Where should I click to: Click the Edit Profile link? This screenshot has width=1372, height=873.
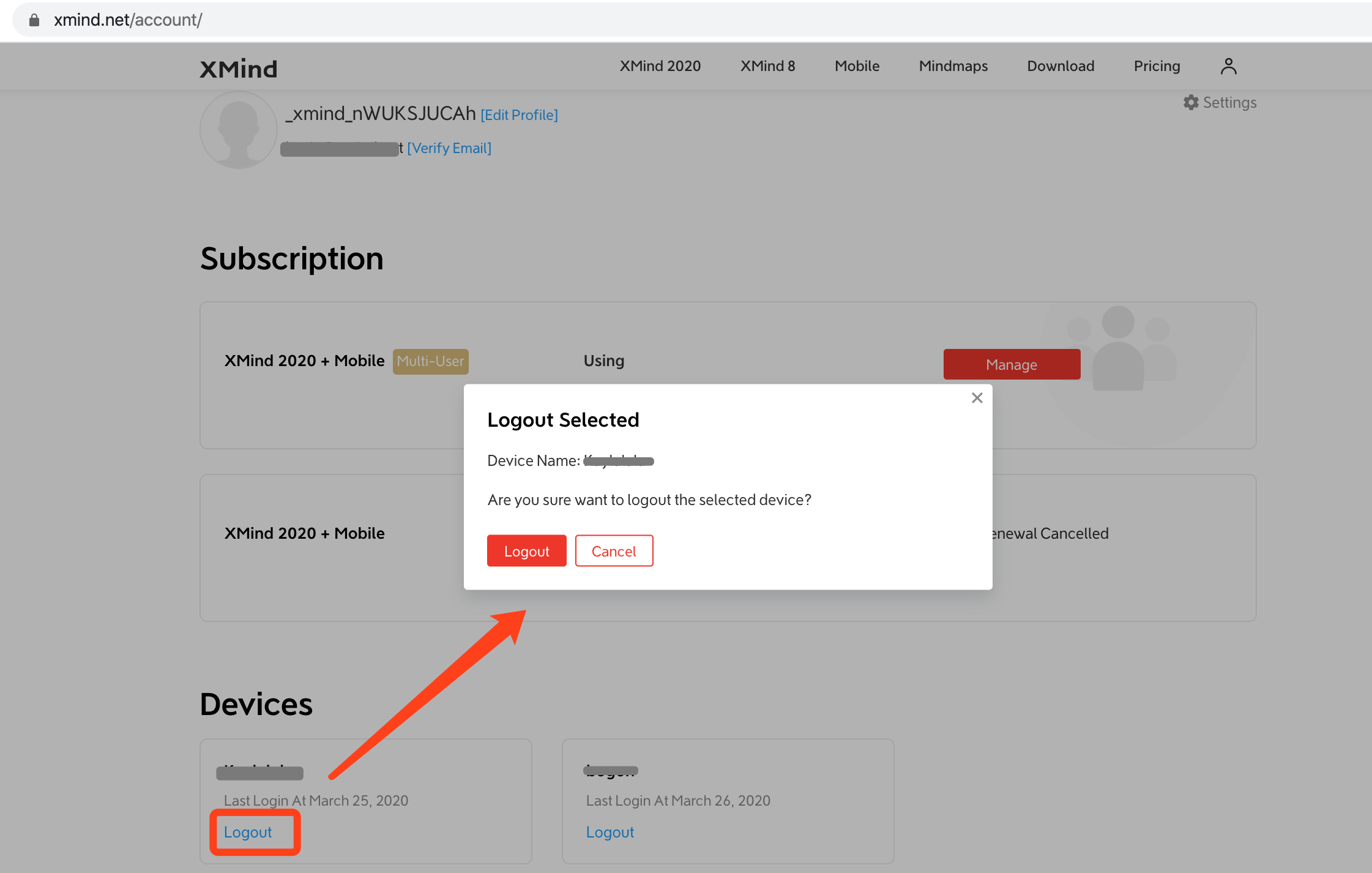(519, 115)
